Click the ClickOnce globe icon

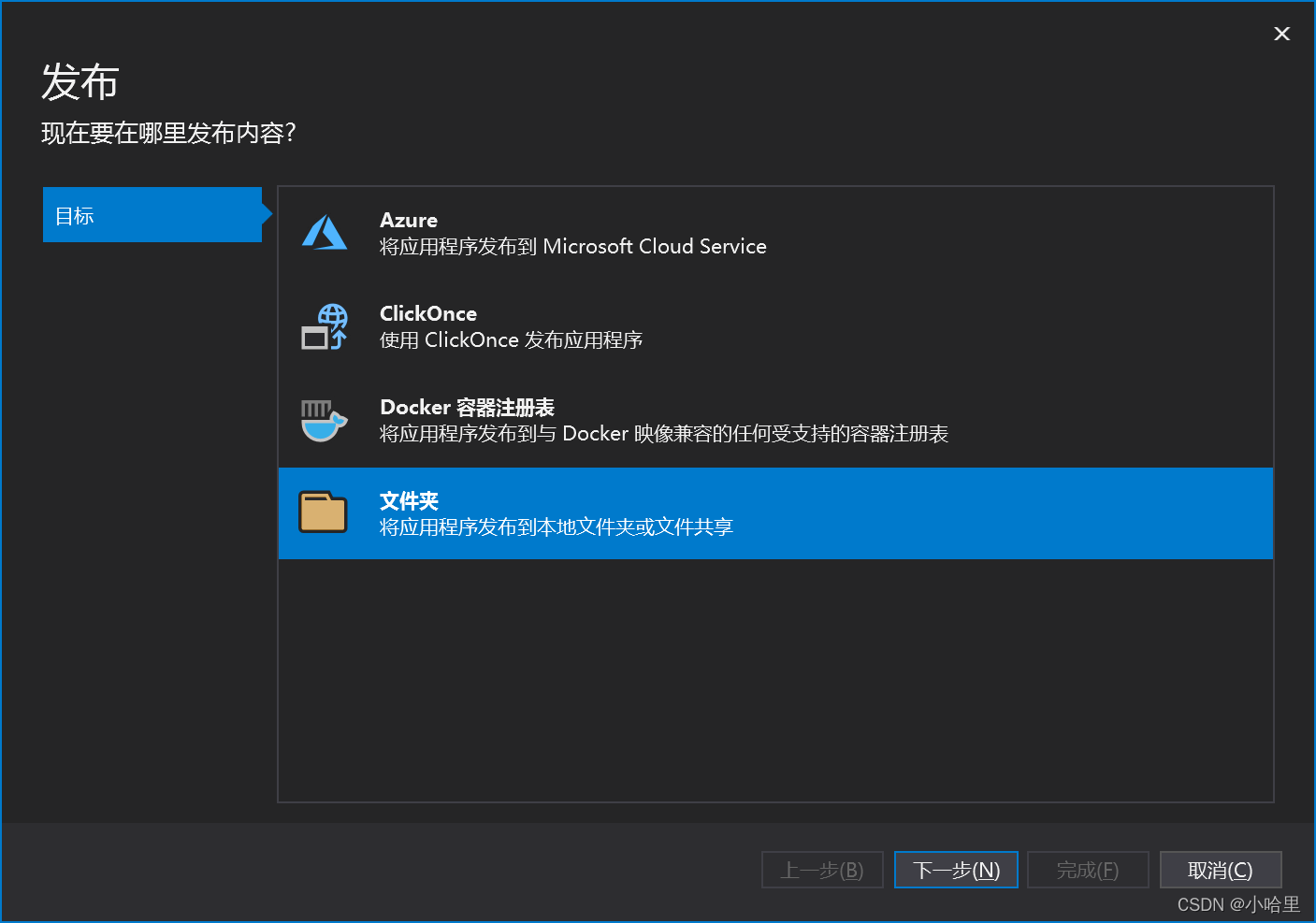[x=325, y=326]
